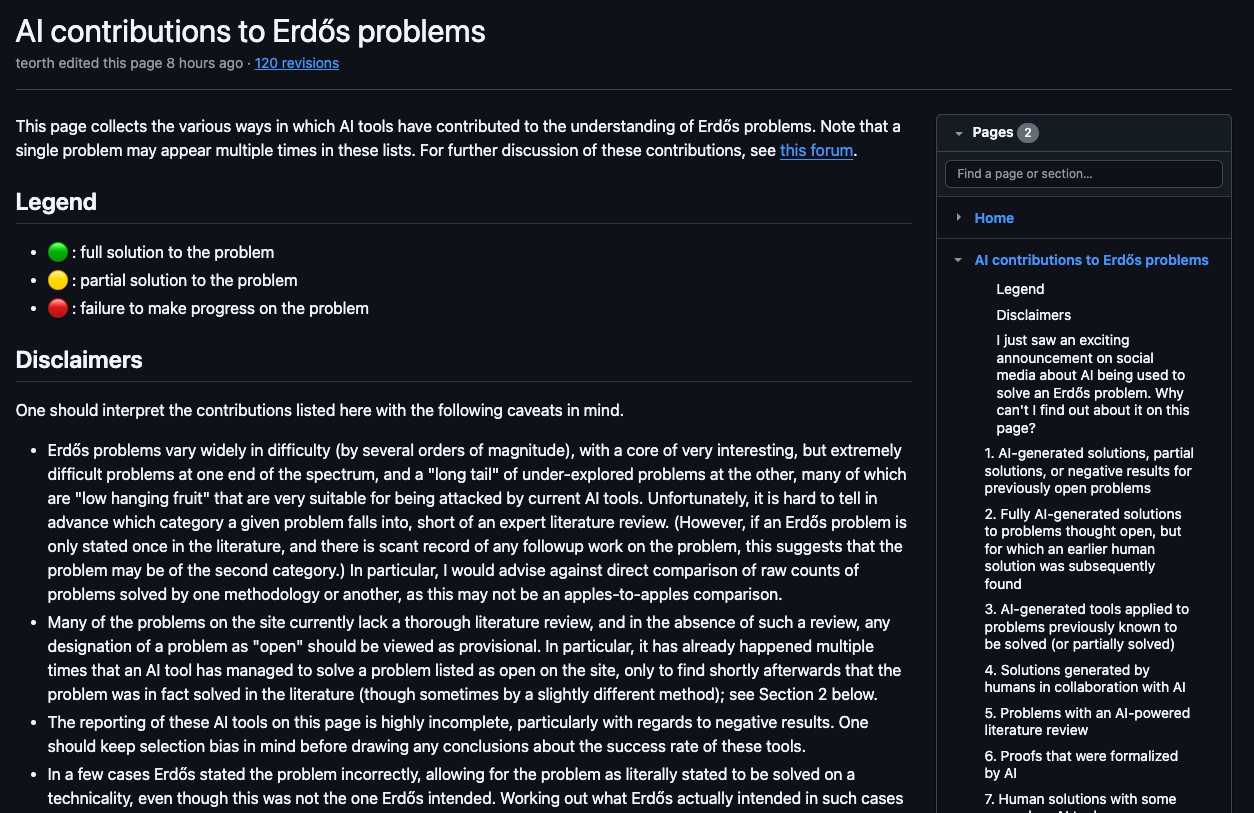Navigate to section 1 AI-generated solutions
Viewport: 1254px width, 813px height.
pyautogui.click(x=1088, y=471)
